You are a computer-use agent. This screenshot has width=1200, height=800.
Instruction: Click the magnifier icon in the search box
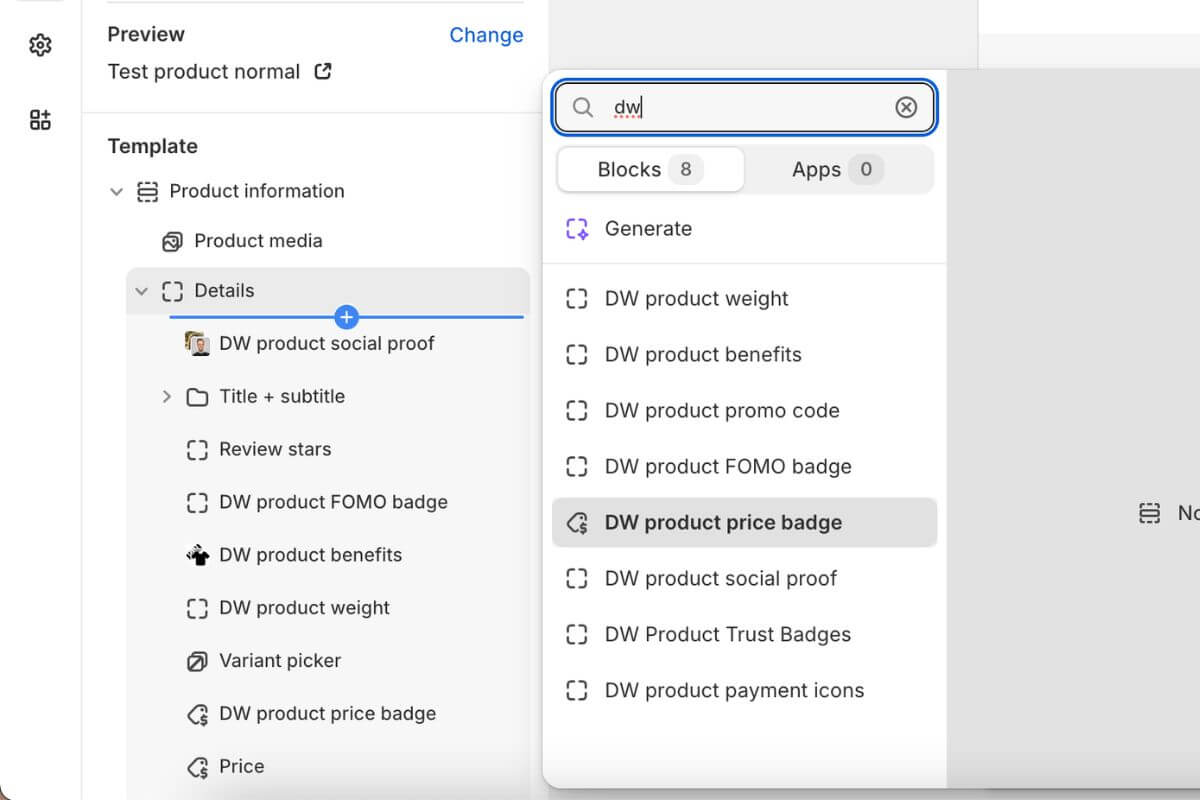(x=583, y=107)
